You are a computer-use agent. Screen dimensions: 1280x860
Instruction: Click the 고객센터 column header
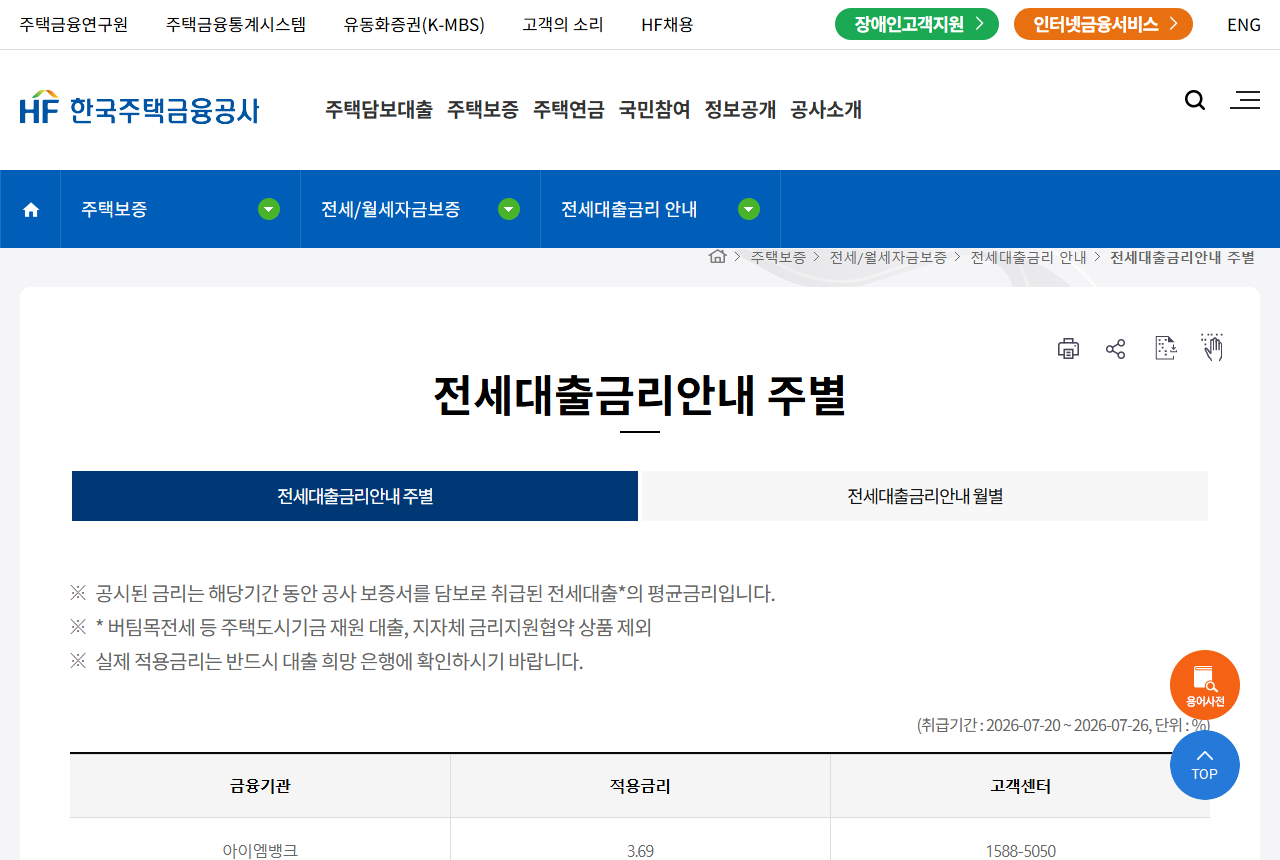coord(1020,786)
